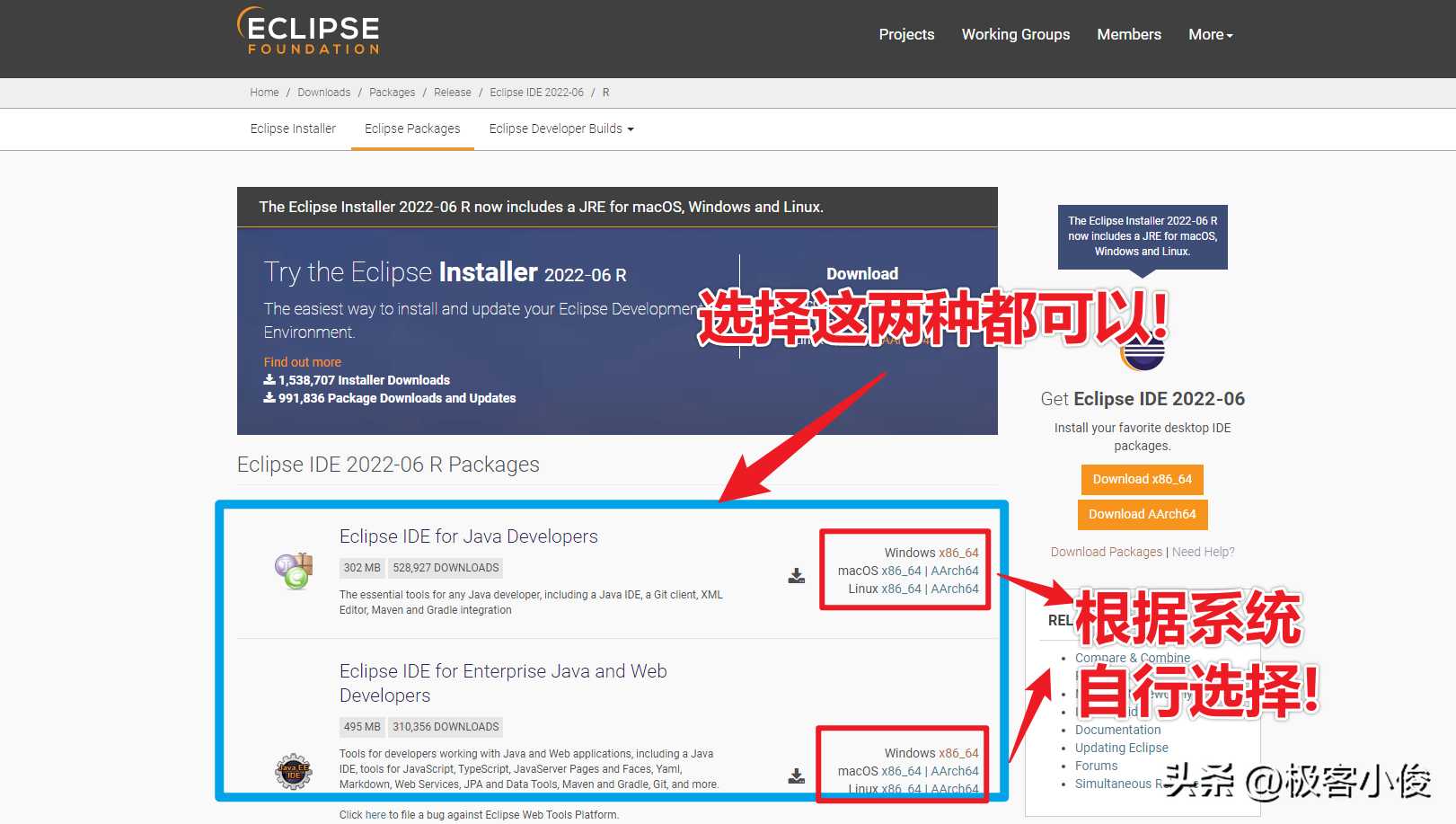Image resolution: width=1456 pixels, height=824 pixels.
Task: Click the Find out more link
Action: click(302, 362)
